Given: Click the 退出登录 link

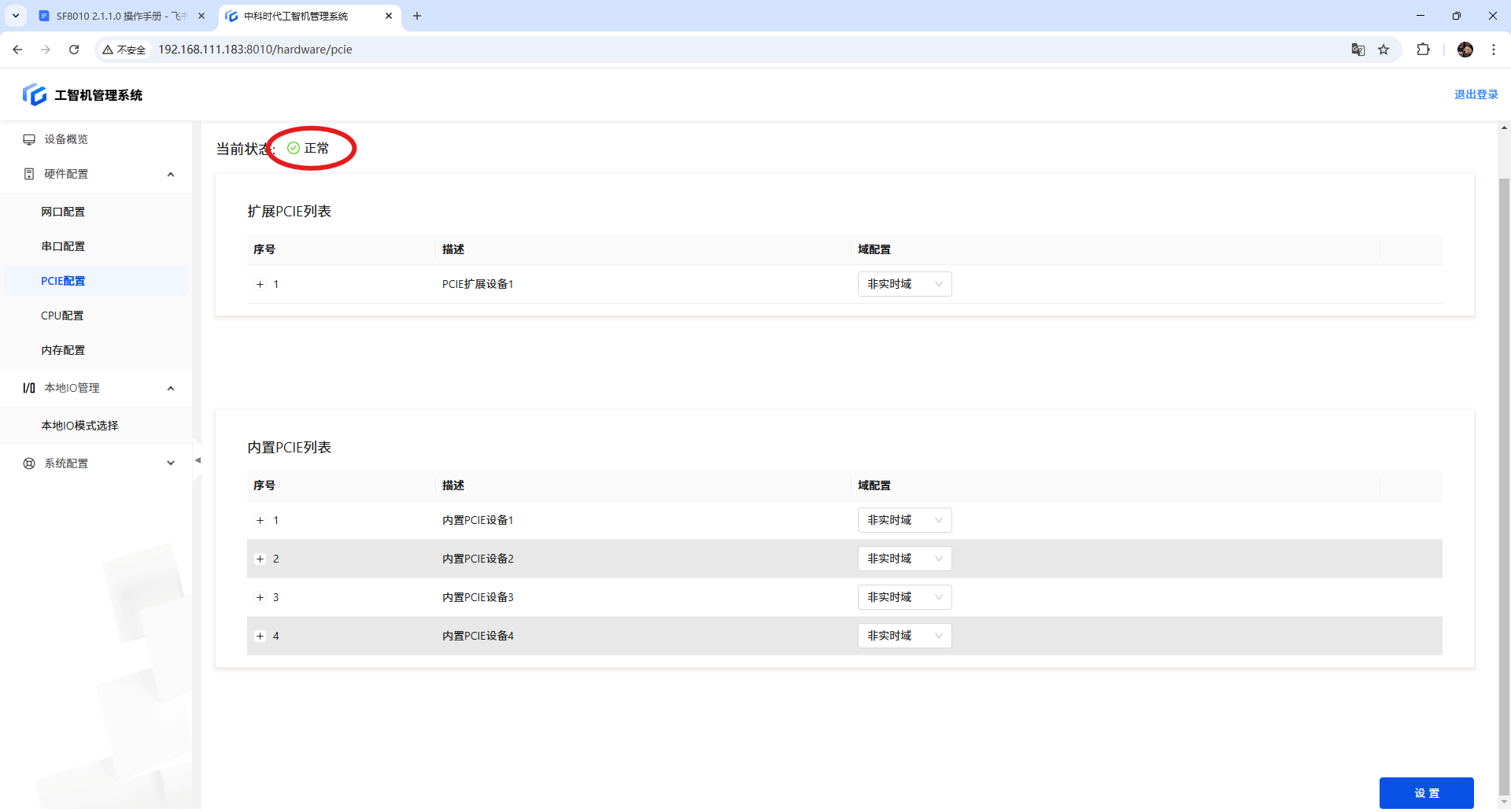Looking at the screenshot, I should 1476,94.
